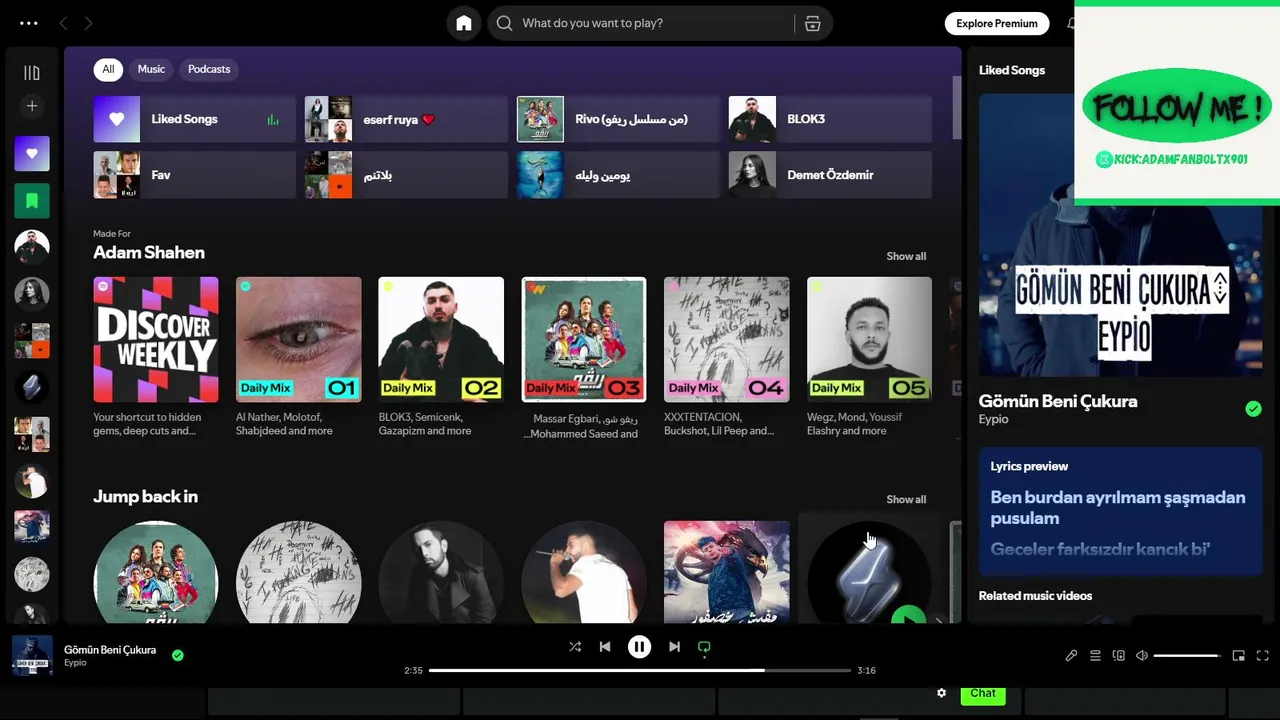Go forward with the right arrow

(89, 23)
